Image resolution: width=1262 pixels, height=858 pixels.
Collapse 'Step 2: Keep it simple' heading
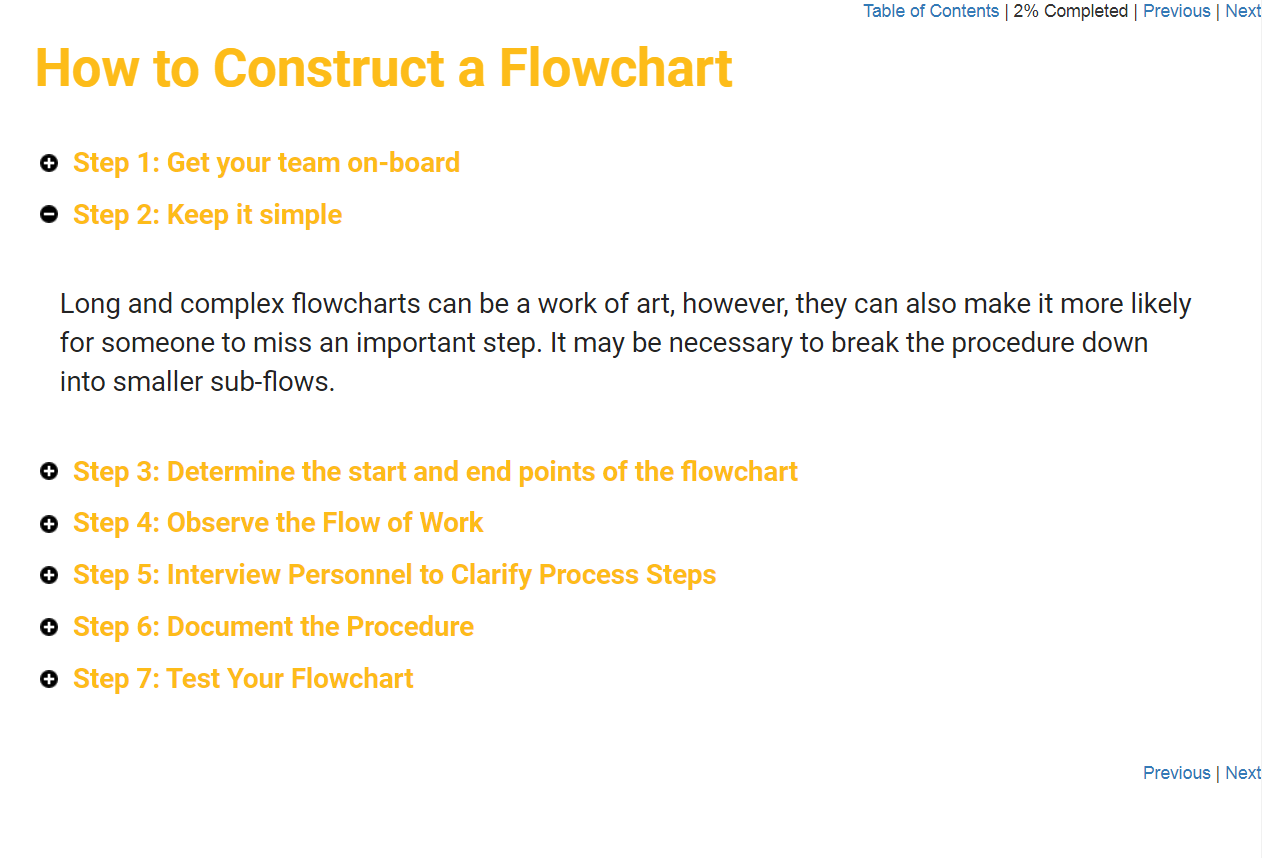coord(207,214)
